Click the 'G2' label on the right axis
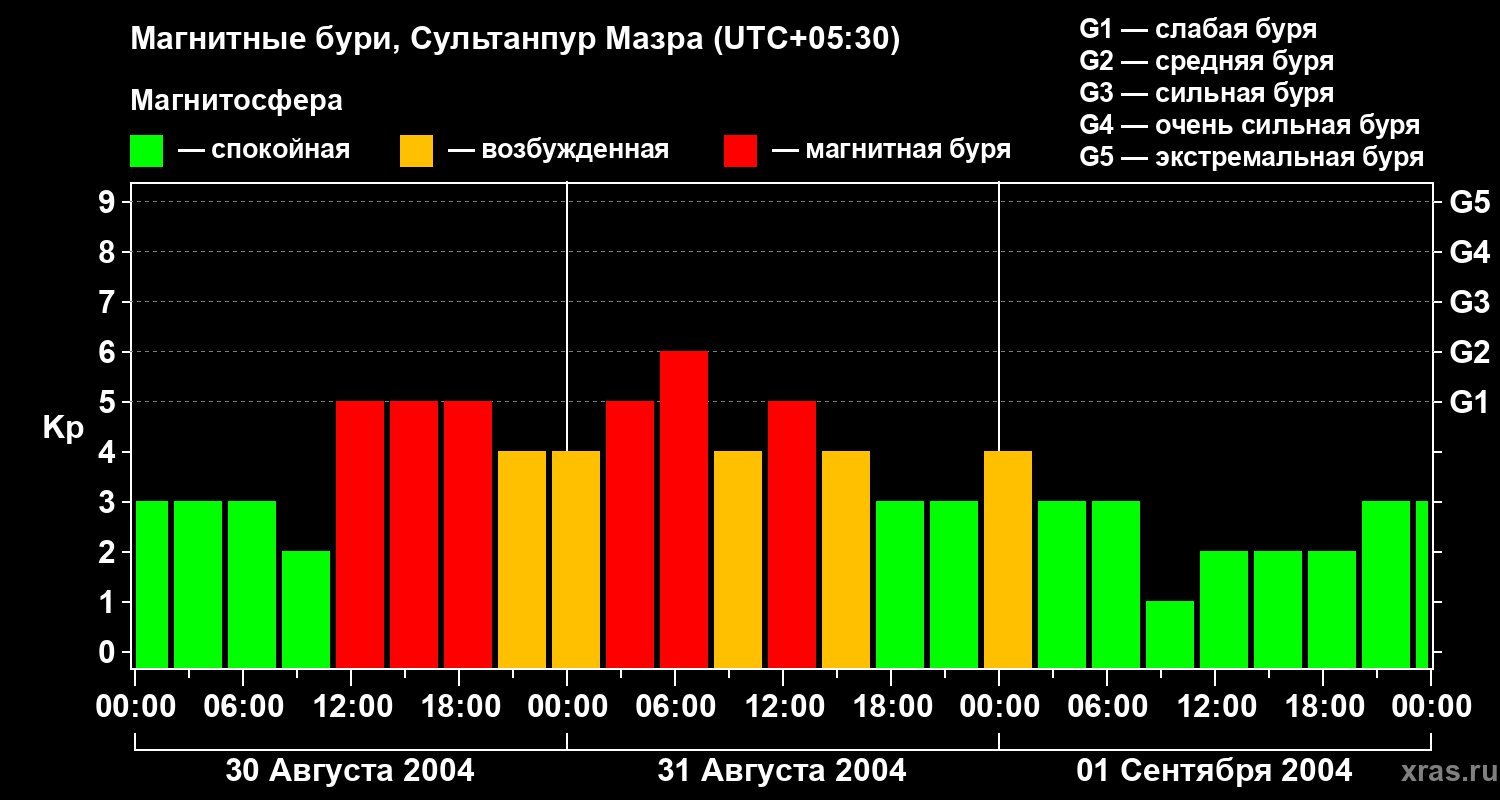1500x800 pixels. (1470, 352)
